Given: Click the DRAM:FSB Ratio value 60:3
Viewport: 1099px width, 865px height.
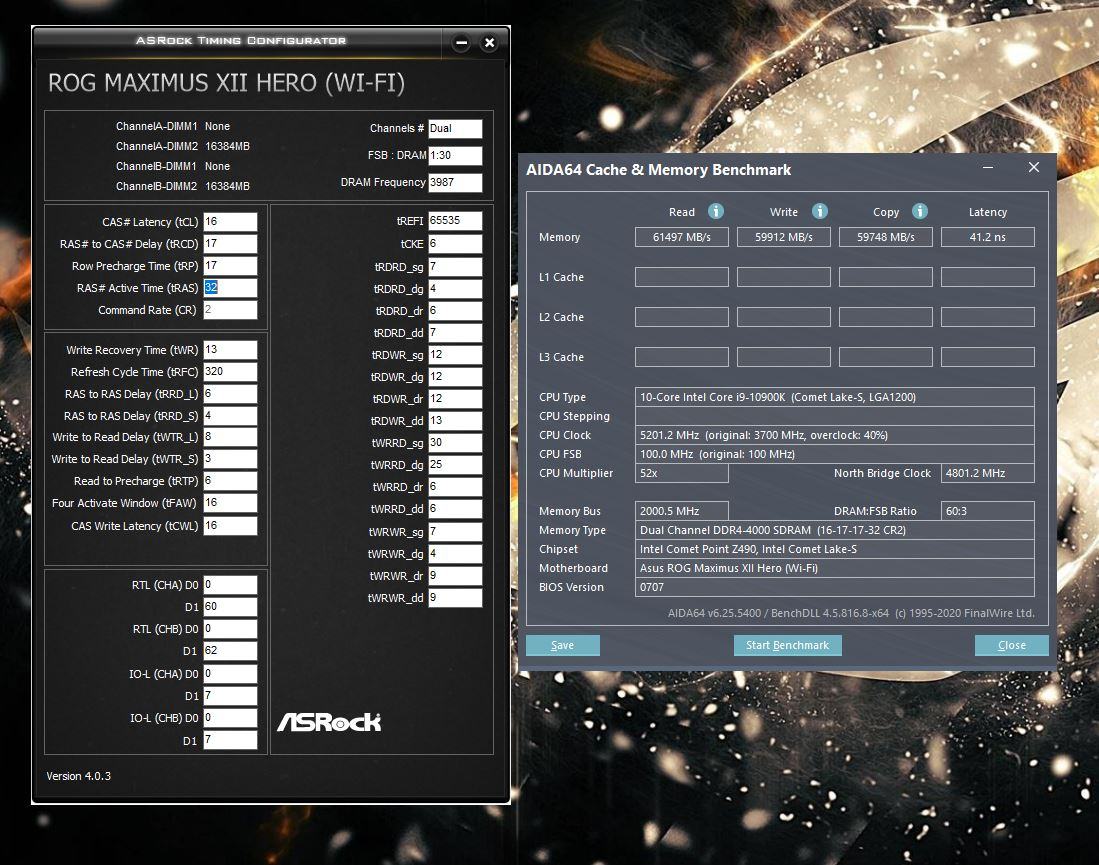Looking at the screenshot, I should (x=988, y=511).
